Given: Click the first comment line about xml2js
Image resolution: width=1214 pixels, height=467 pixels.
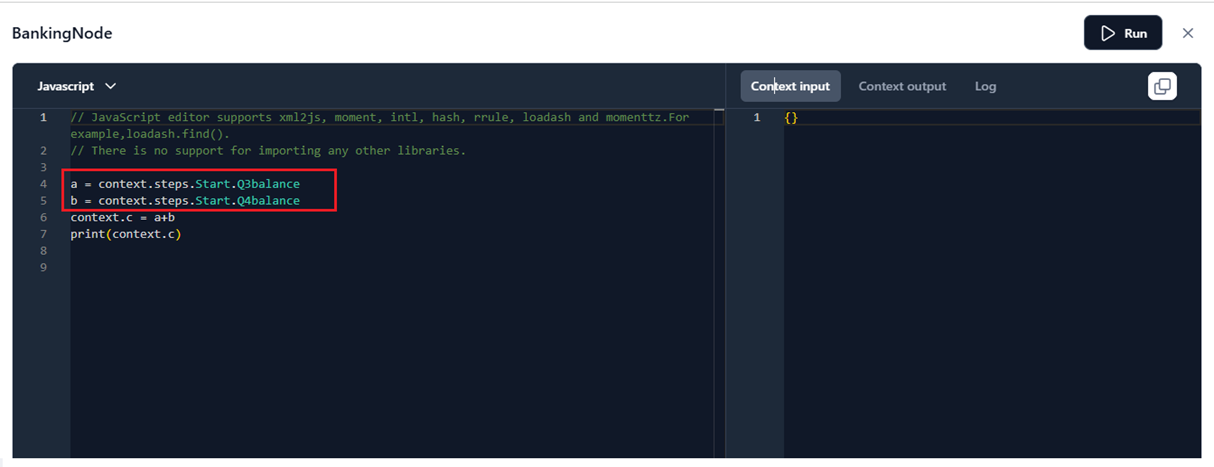Looking at the screenshot, I should coord(380,125).
